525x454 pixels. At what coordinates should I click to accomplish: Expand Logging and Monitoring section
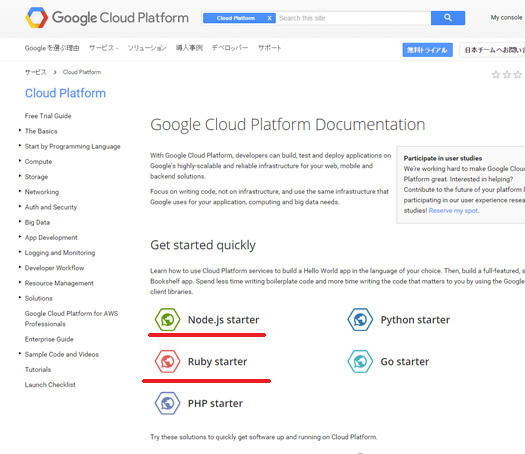click(60, 253)
